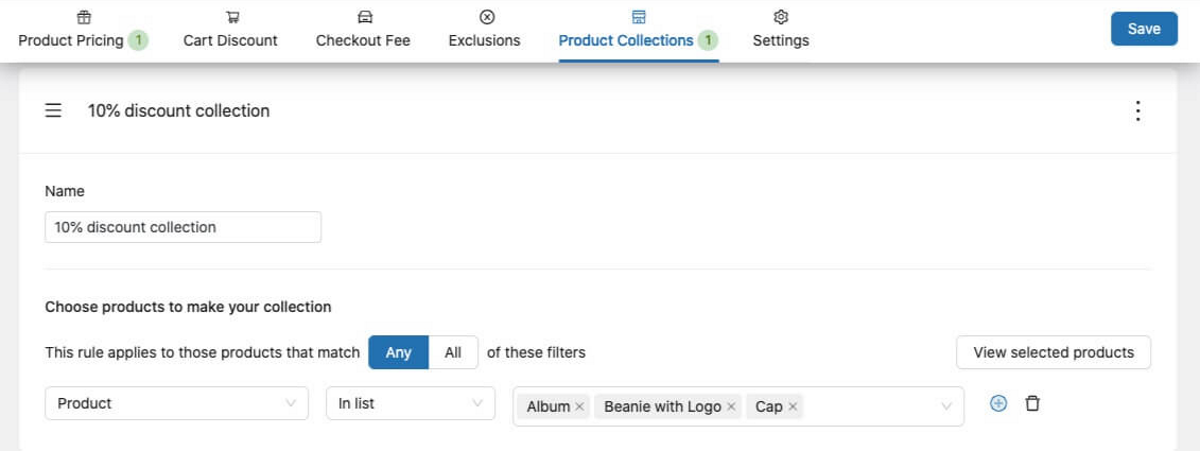1200x451 pixels.
Task: Click the cart icon above Cart Discount
Action: pyautogui.click(x=231, y=17)
